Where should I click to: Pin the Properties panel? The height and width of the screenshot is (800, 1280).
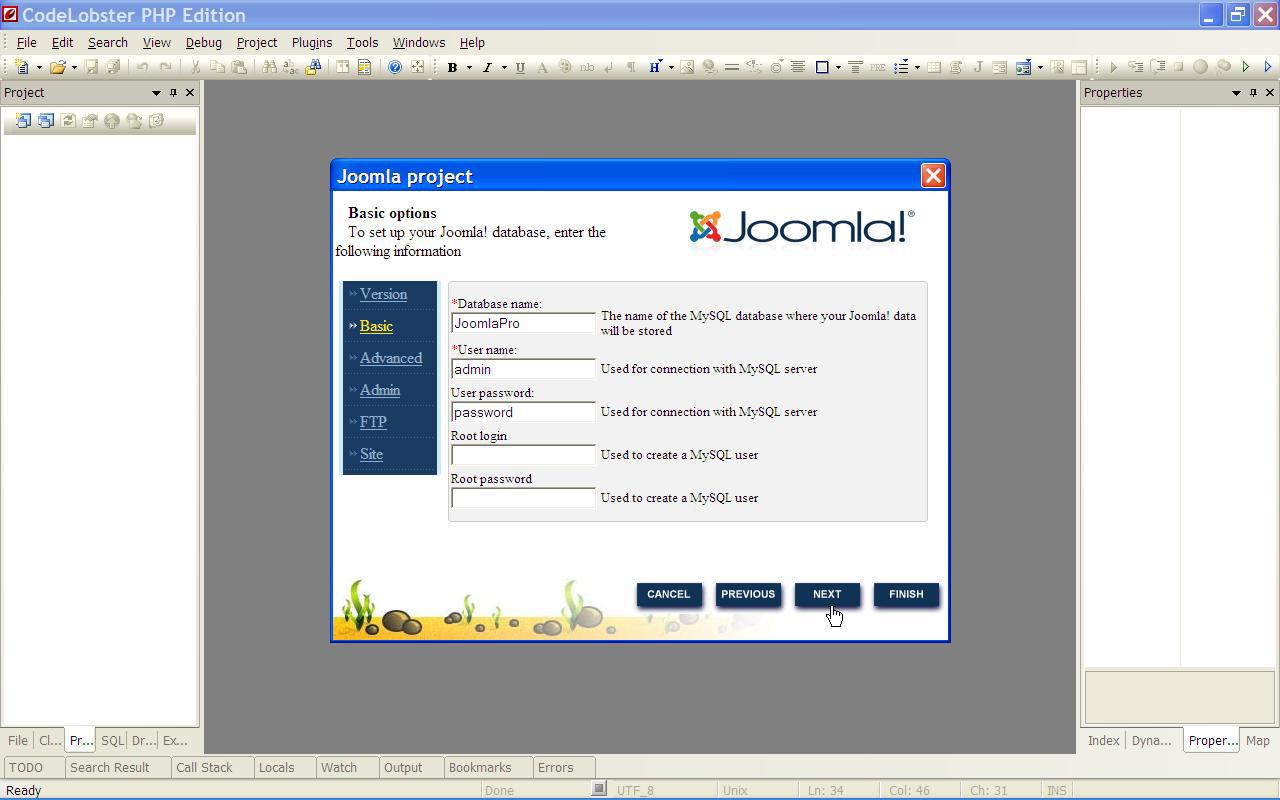click(1253, 92)
